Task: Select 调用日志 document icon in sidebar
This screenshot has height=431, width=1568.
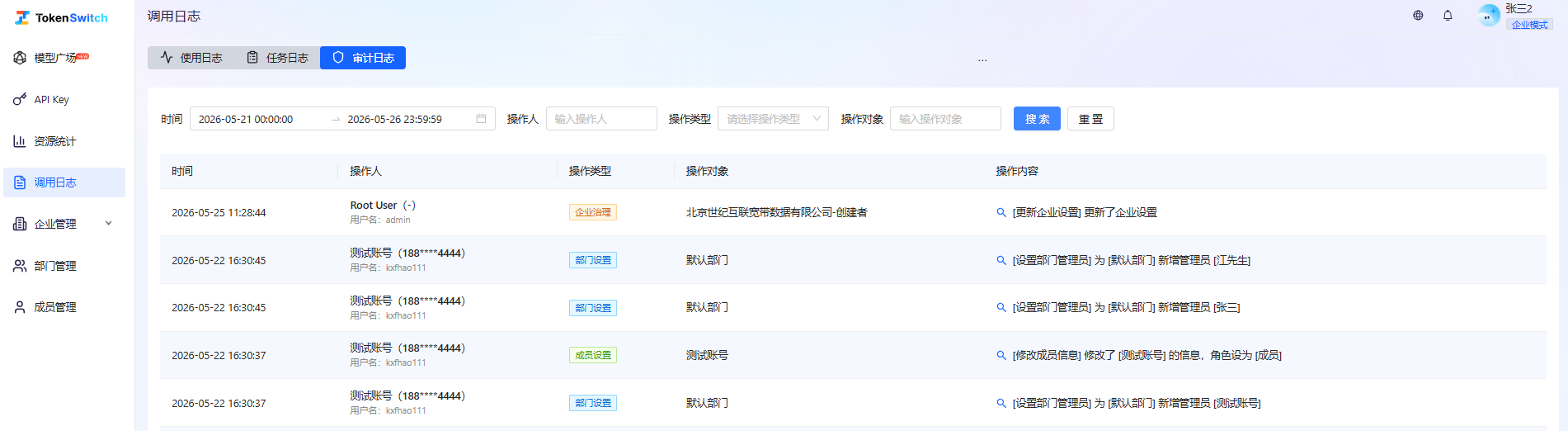Action: click(20, 182)
